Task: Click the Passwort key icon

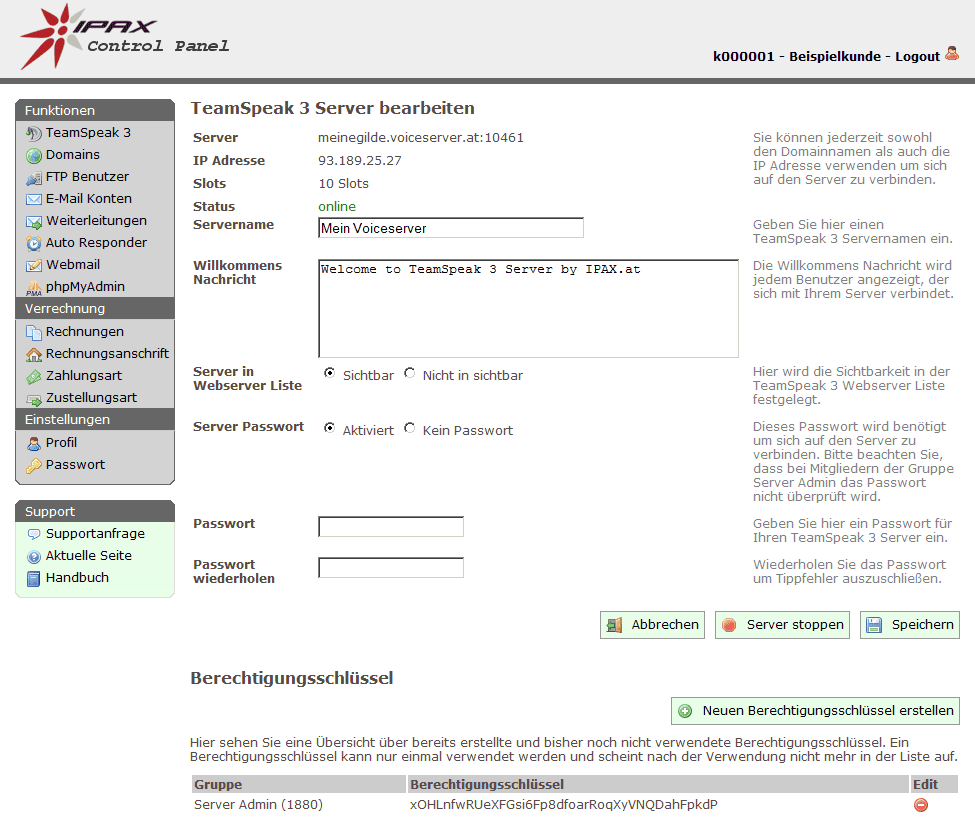Action: 34,465
